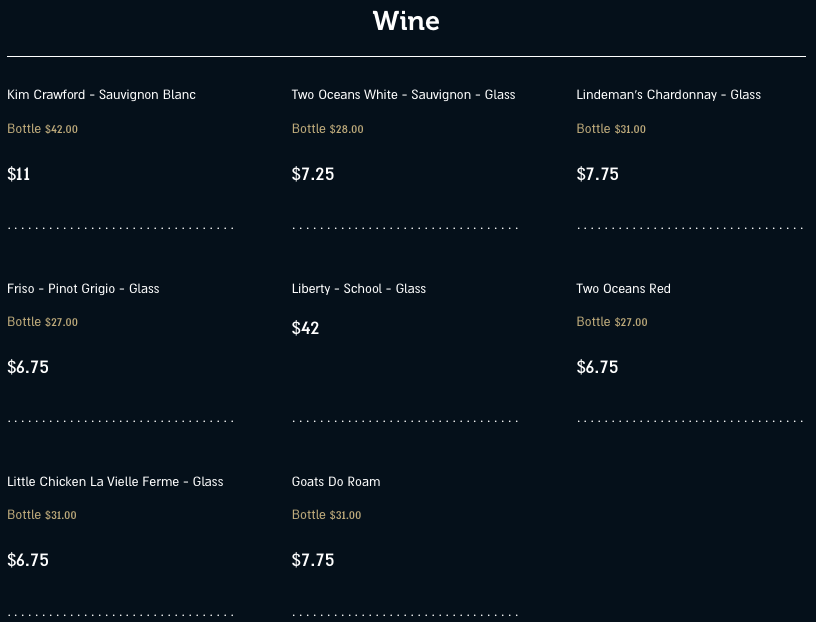Select Little Chicken La Vielle Ferme - Glass
816x622 pixels.
tap(115, 482)
